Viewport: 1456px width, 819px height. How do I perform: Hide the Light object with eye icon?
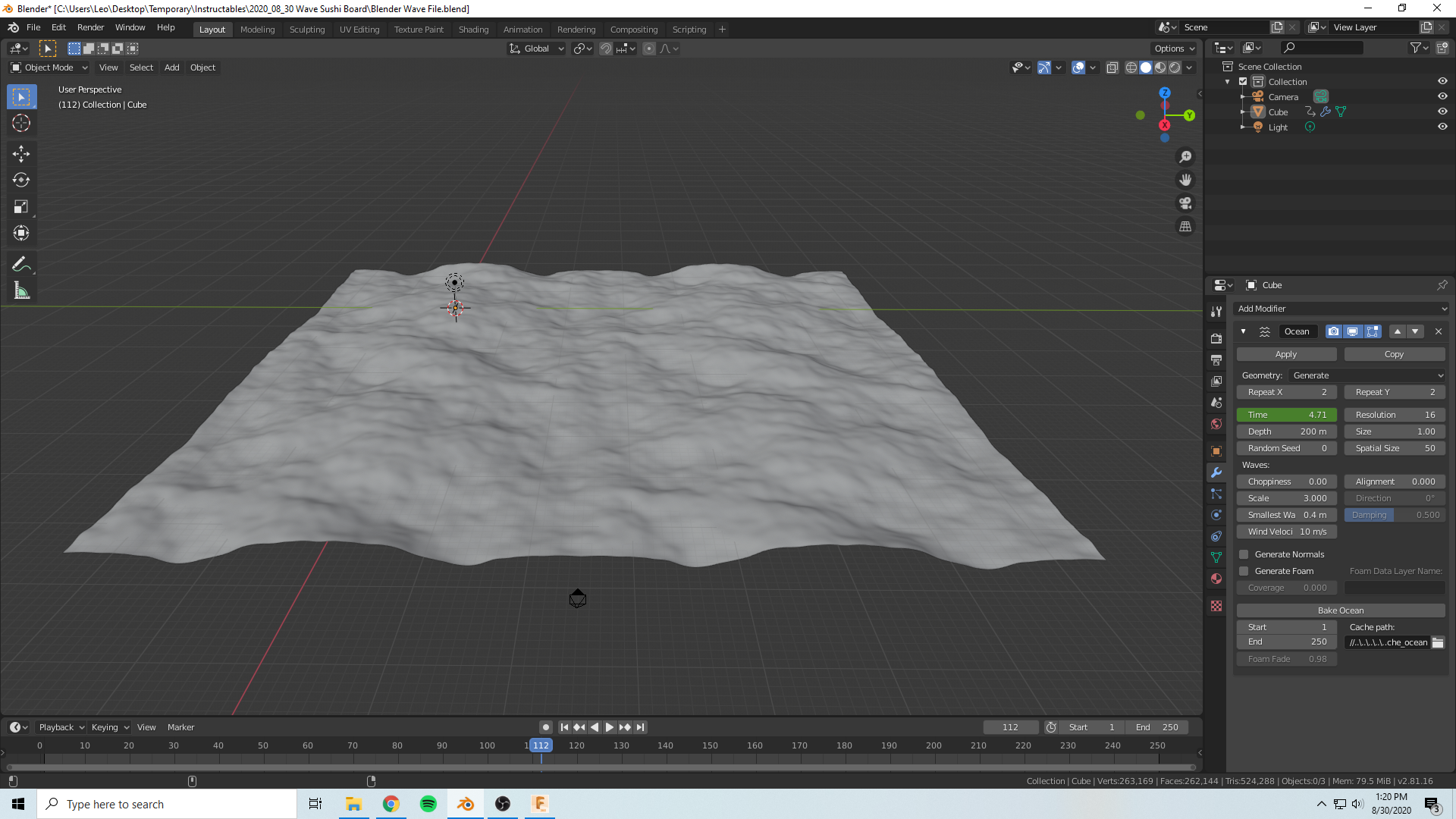click(1442, 127)
